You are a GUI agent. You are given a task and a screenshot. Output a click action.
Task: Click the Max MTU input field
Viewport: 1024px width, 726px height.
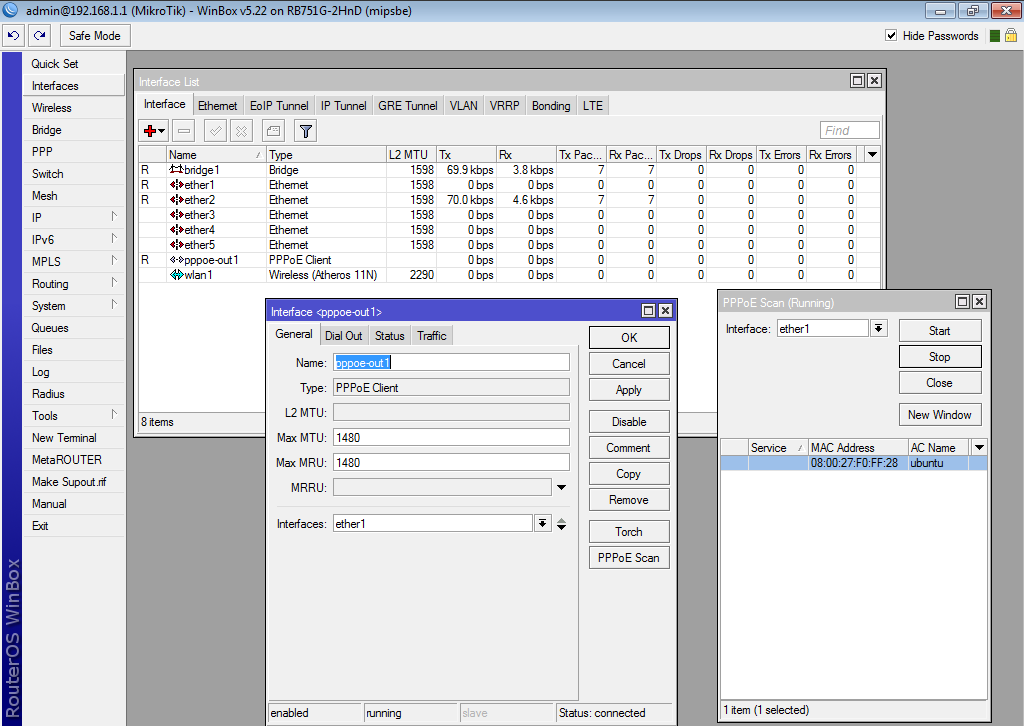click(451, 437)
